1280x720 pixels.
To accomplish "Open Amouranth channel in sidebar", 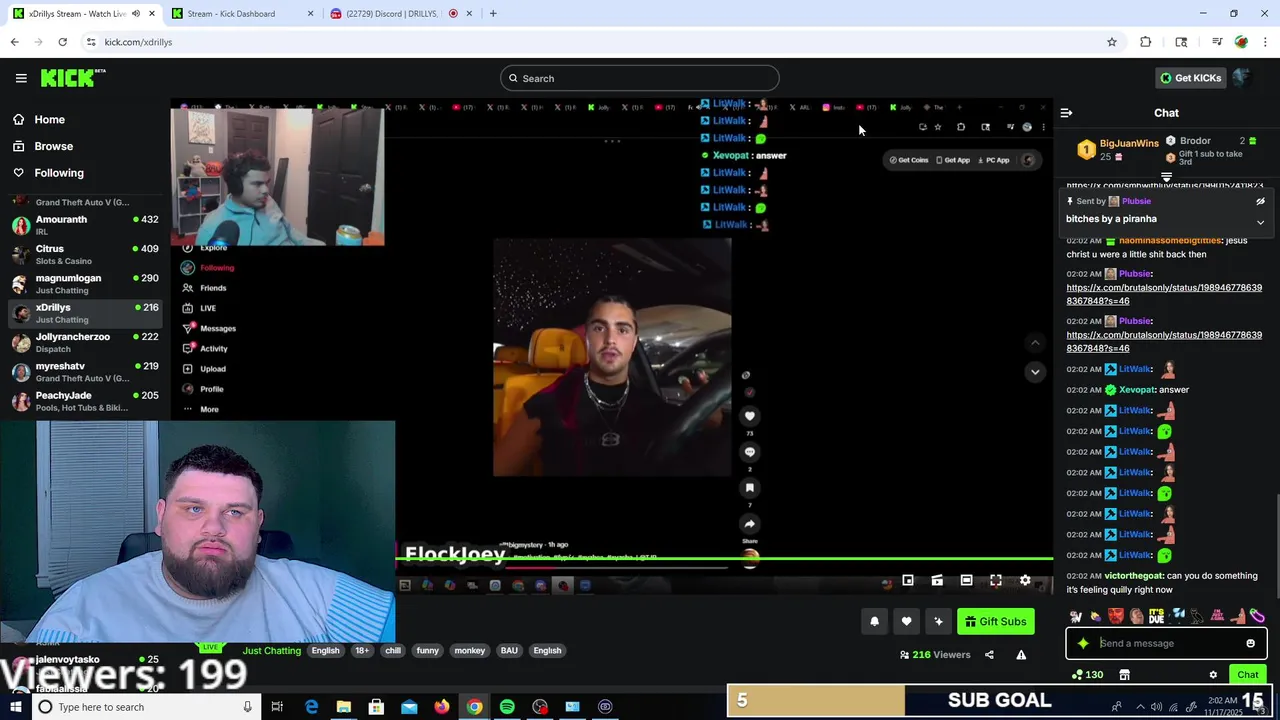I will (x=84, y=225).
